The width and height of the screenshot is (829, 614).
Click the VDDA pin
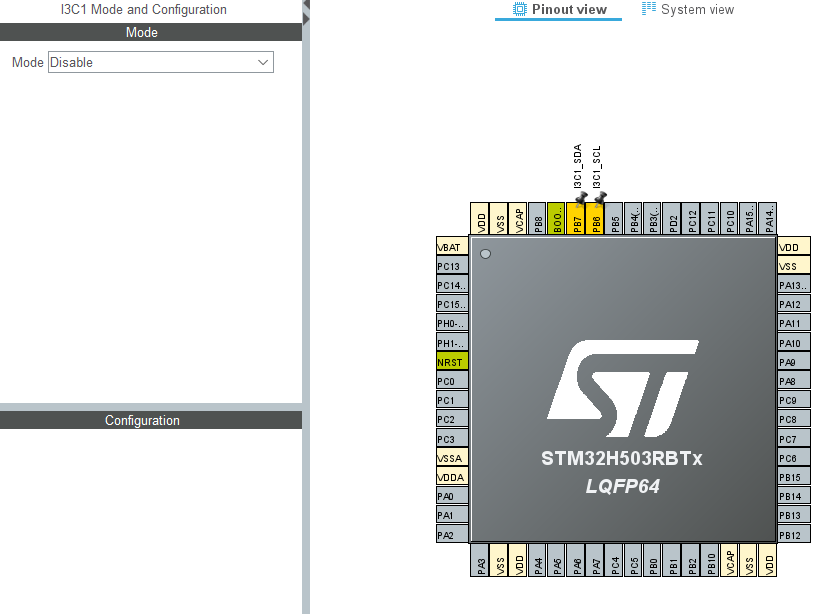452,477
